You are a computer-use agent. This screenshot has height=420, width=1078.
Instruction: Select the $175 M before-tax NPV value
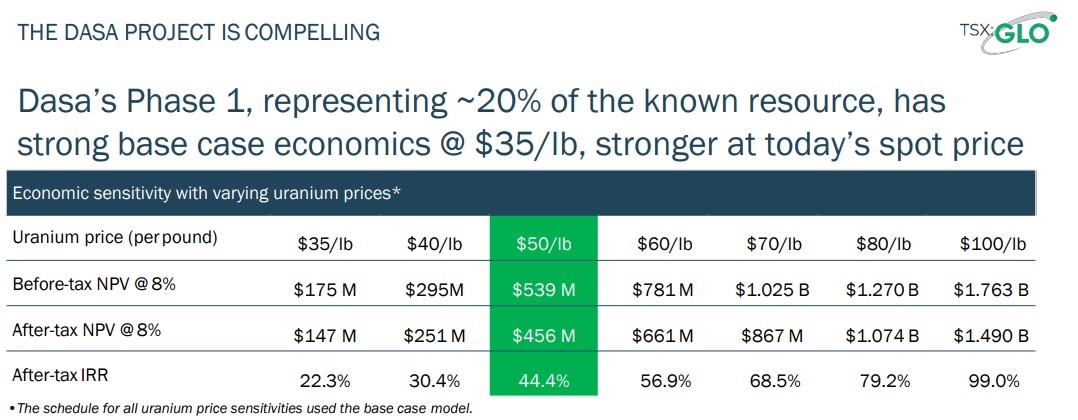pos(322,290)
